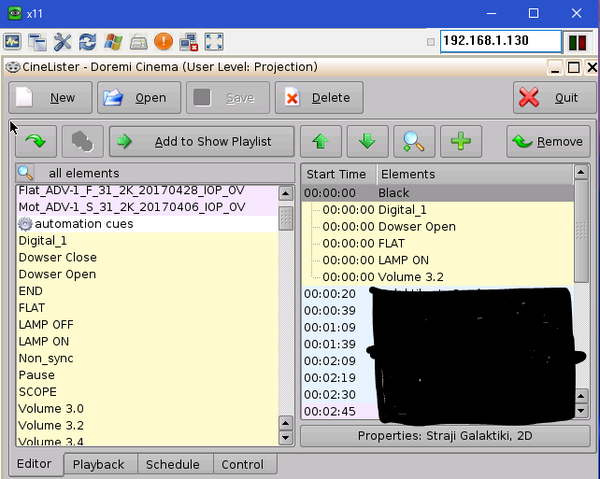The height and width of the screenshot is (479, 600).
Task: Switch to the Schedule tab
Action: click(173, 465)
